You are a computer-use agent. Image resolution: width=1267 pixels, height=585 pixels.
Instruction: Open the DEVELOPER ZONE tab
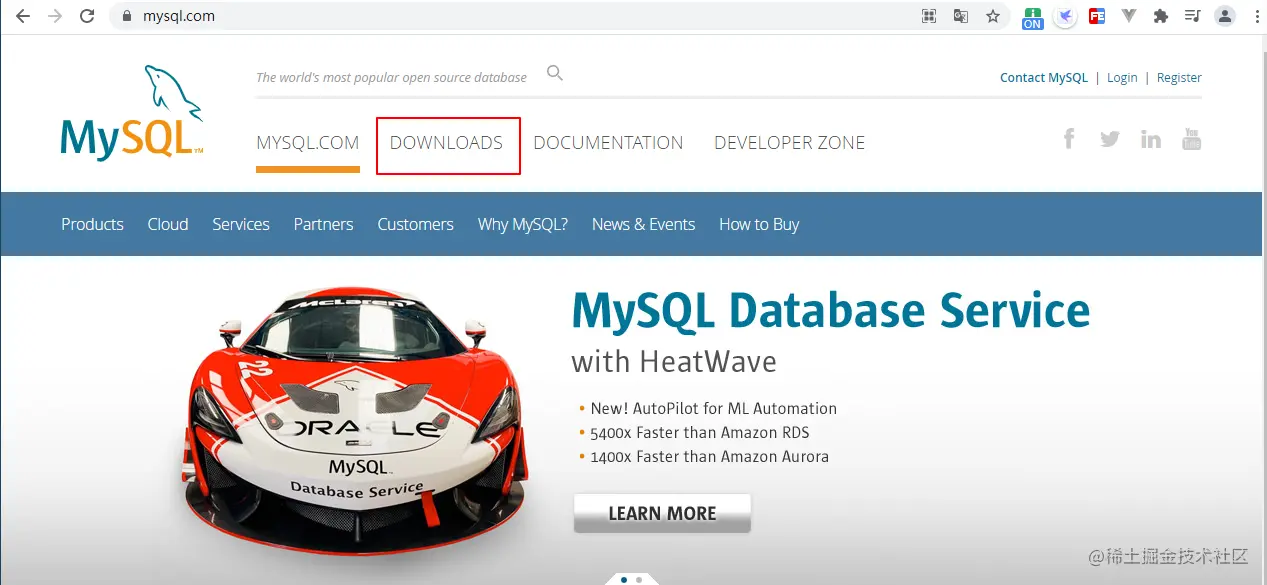(790, 143)
